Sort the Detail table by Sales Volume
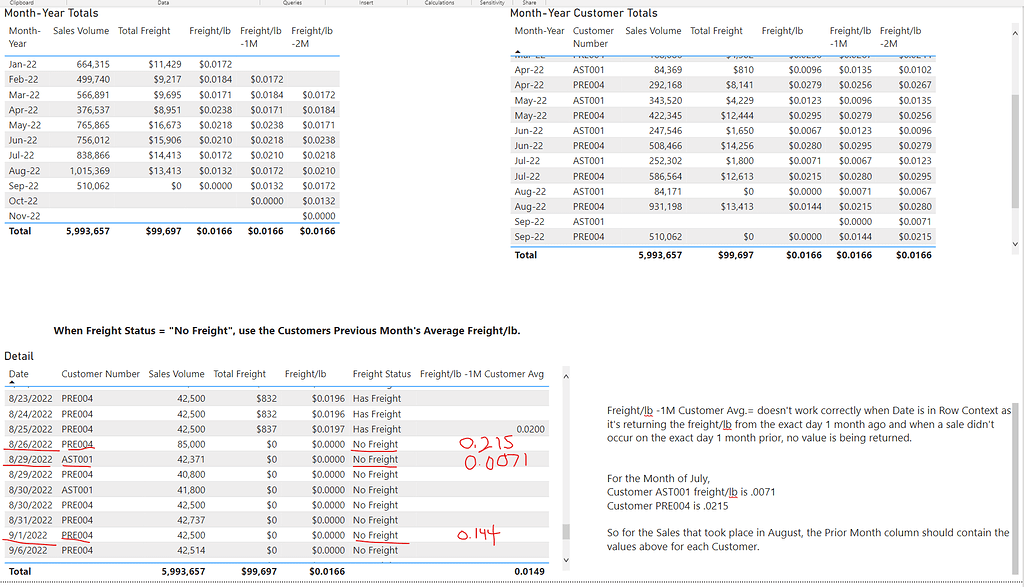 coord(176,373)
